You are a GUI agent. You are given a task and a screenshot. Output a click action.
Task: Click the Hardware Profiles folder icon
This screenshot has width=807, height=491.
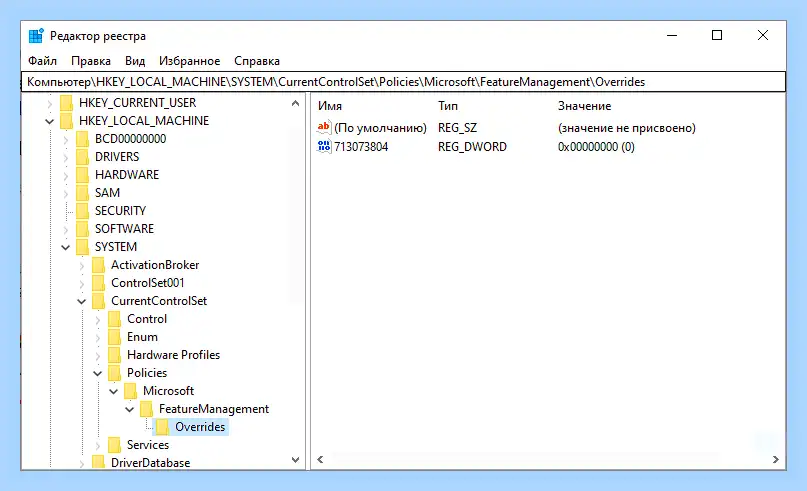click(x=114, y=355)
